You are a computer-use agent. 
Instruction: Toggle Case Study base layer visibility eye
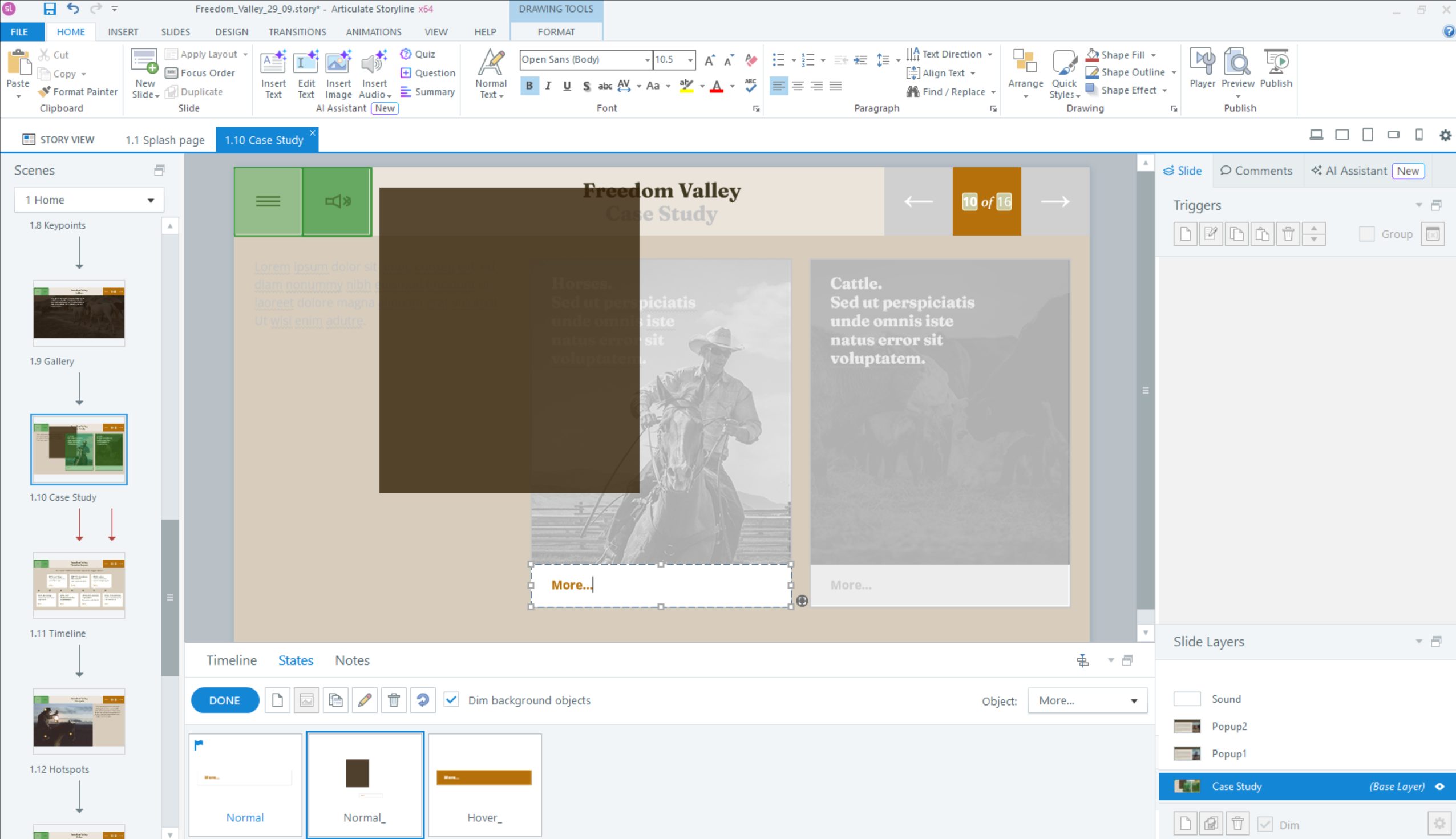coord(1440,787)
